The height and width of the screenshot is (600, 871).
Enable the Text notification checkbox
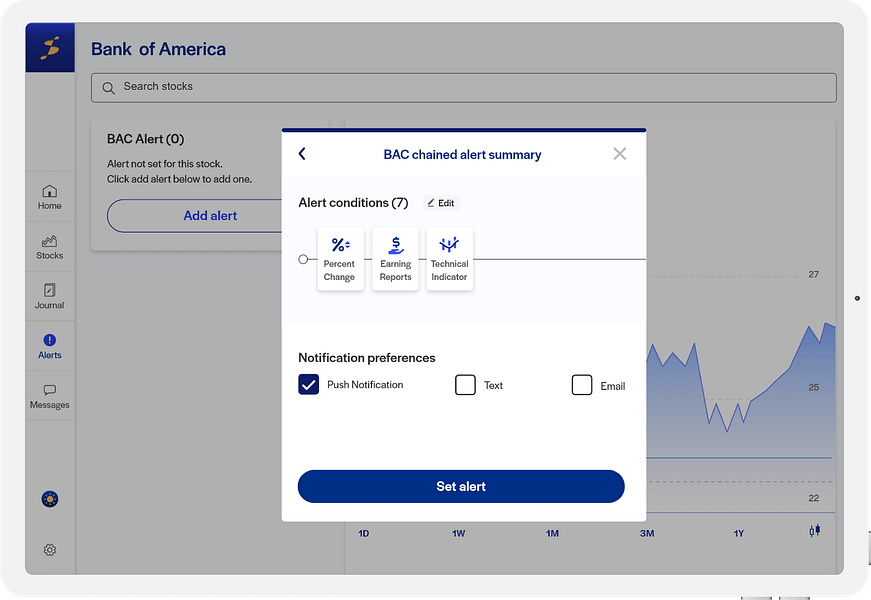[465, 384]
